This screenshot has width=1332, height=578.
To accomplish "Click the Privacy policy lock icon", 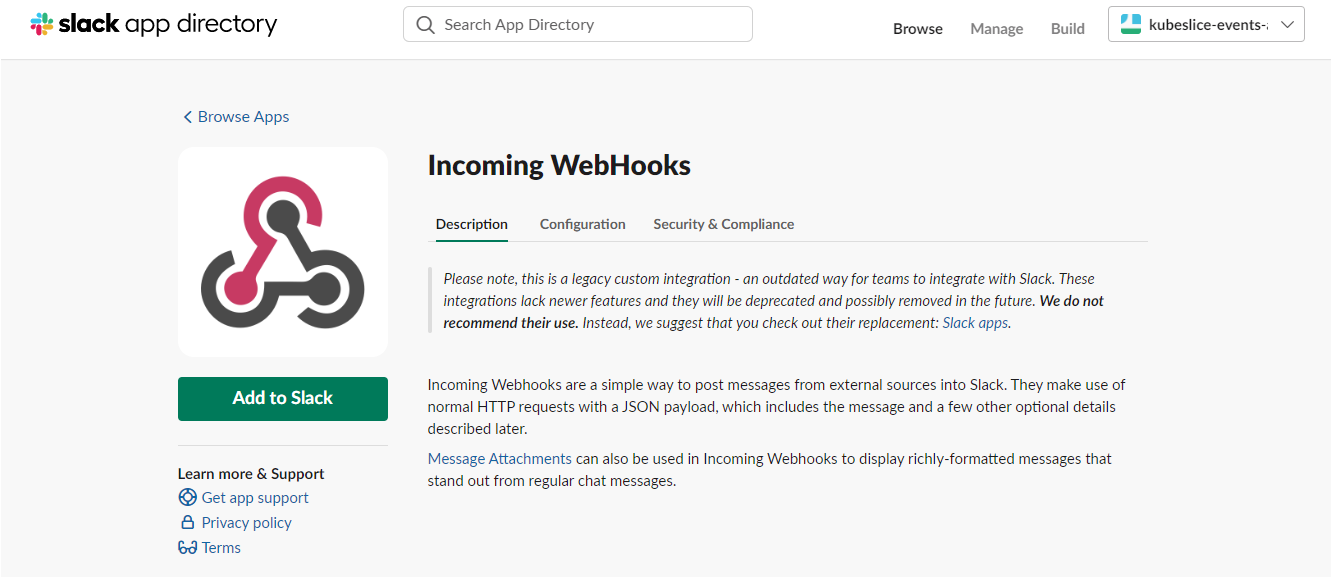I will pos(187,523).
